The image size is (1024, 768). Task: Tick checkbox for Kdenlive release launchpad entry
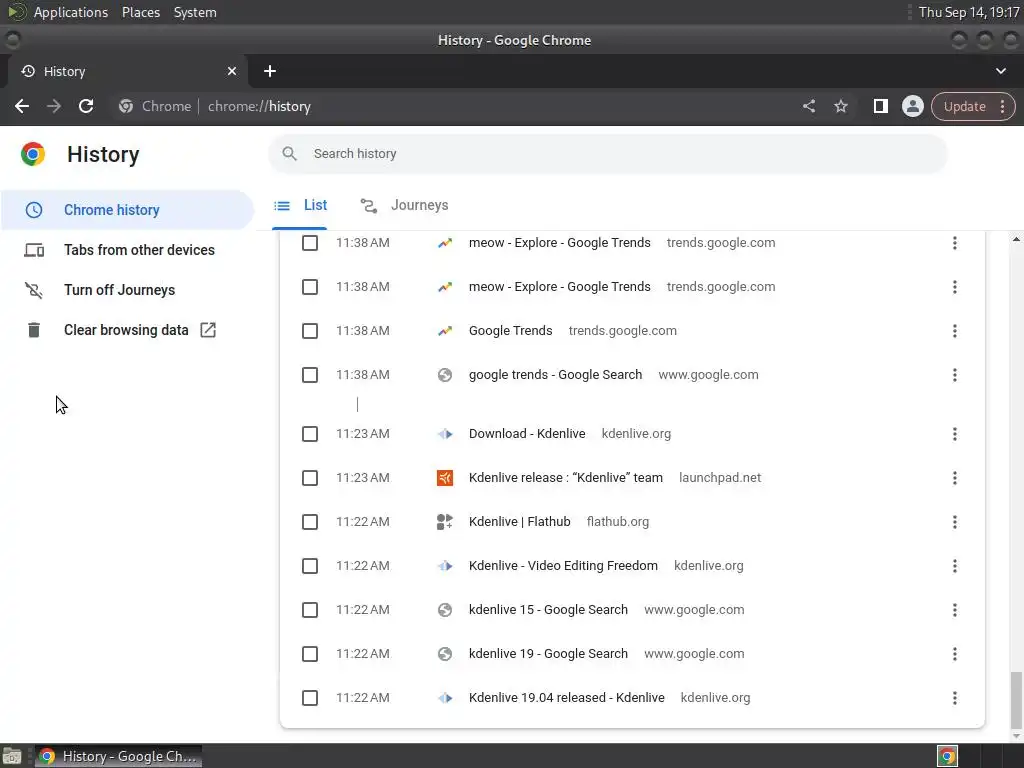point(310,478)
